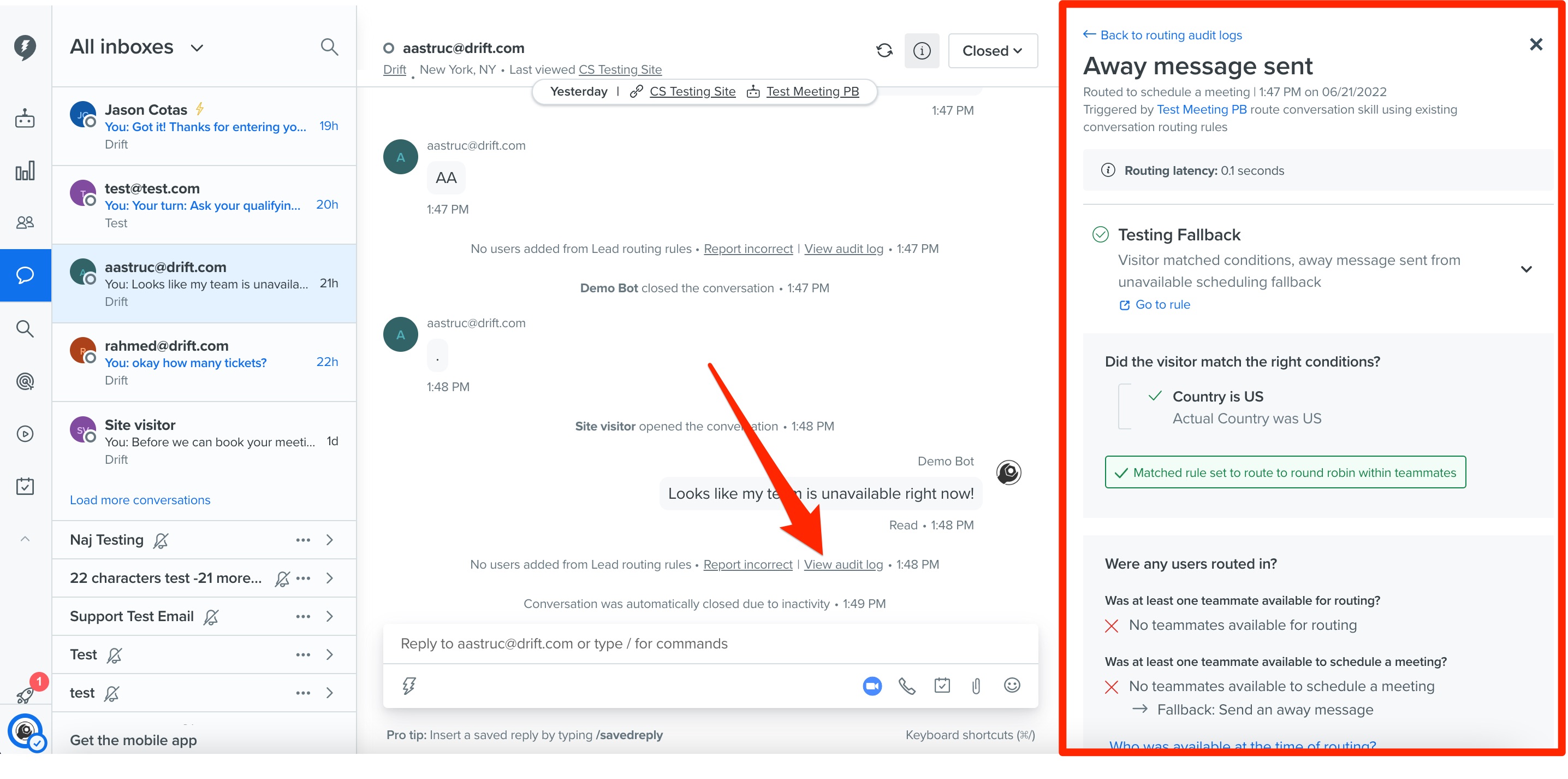Open saved replies lightning bolt icon
Viewport: 1568px width, 779px height.
pyautogui.click(x=409, y=687)
